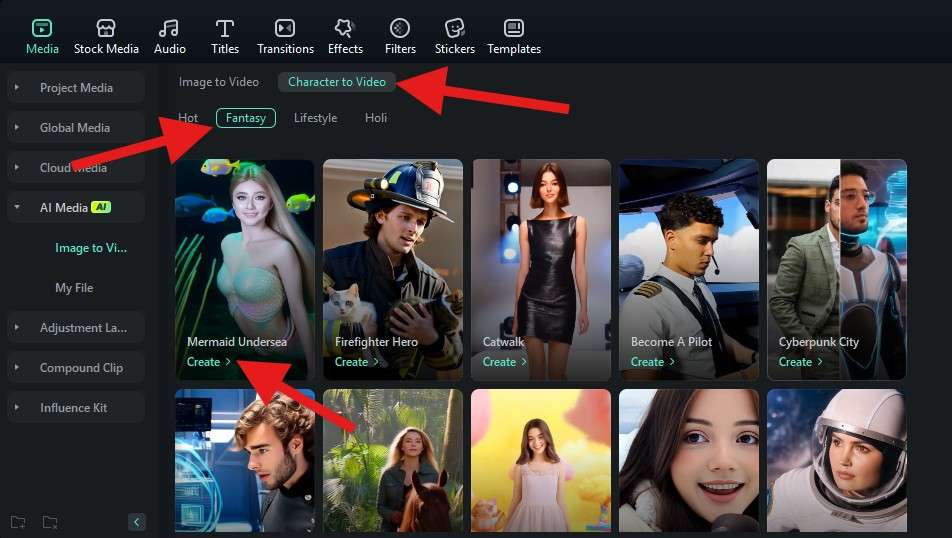
Task: Click the Become A Pilot title text
Action: [671, 342]
